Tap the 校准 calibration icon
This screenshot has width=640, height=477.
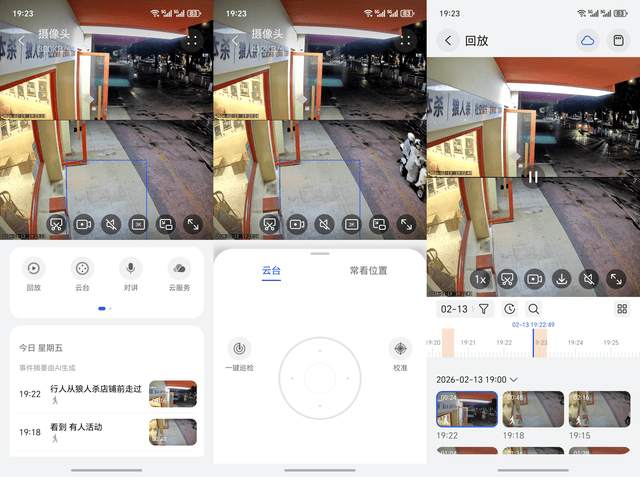click(400, 350)
